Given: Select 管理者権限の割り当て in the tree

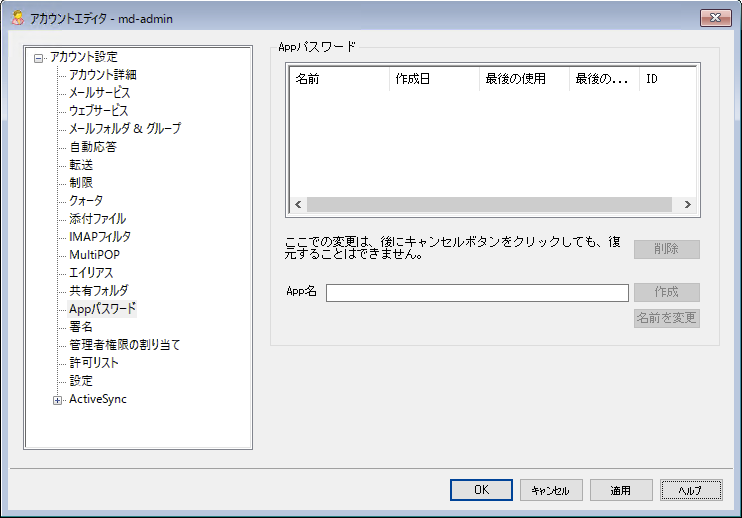Looking at the screenshot, I should tap(124, 345).
